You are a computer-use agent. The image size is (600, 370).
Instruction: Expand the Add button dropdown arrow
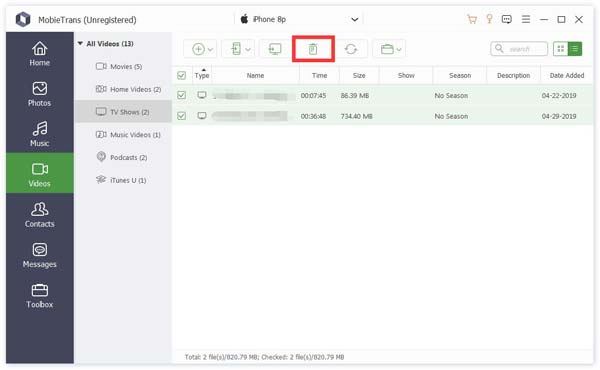pyautogui.click(x=210, y=49)
